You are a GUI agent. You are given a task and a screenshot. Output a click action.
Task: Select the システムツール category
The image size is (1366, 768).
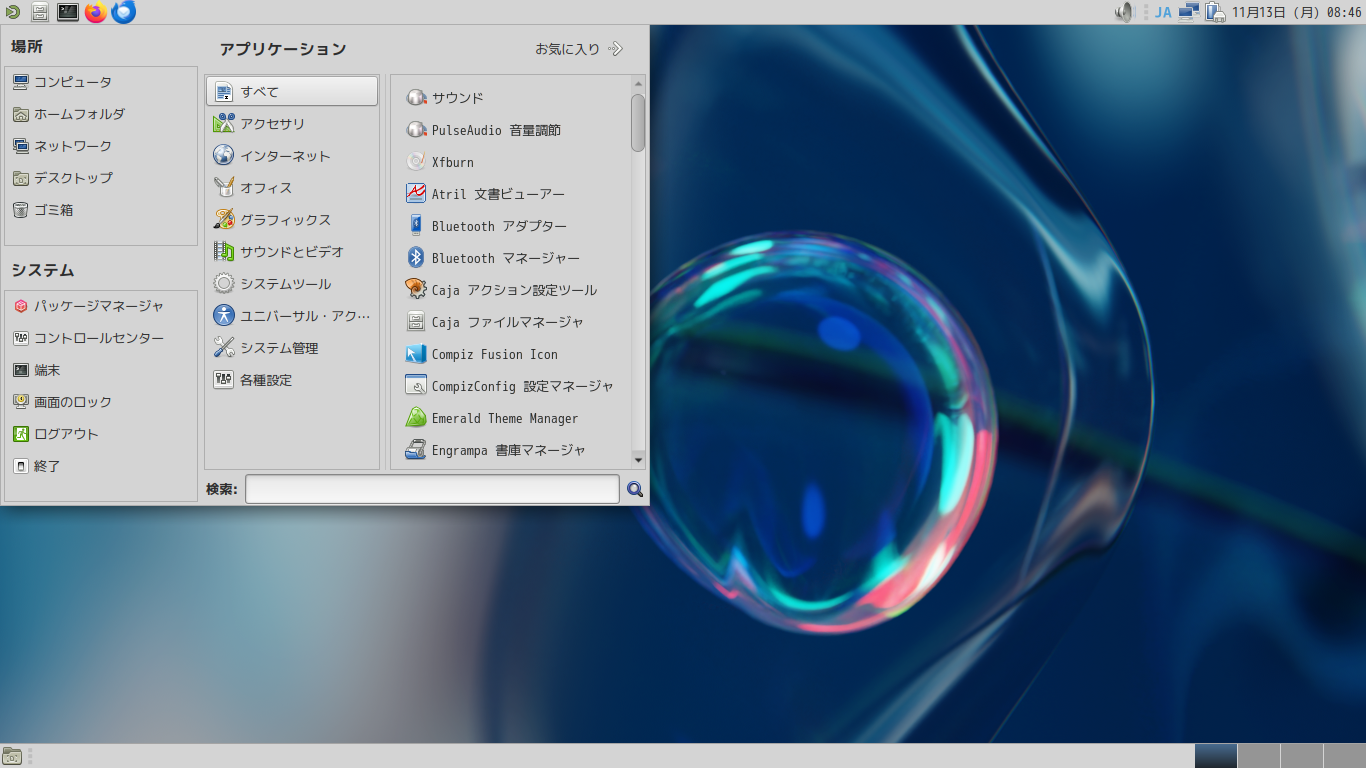[x=292, y=284]
